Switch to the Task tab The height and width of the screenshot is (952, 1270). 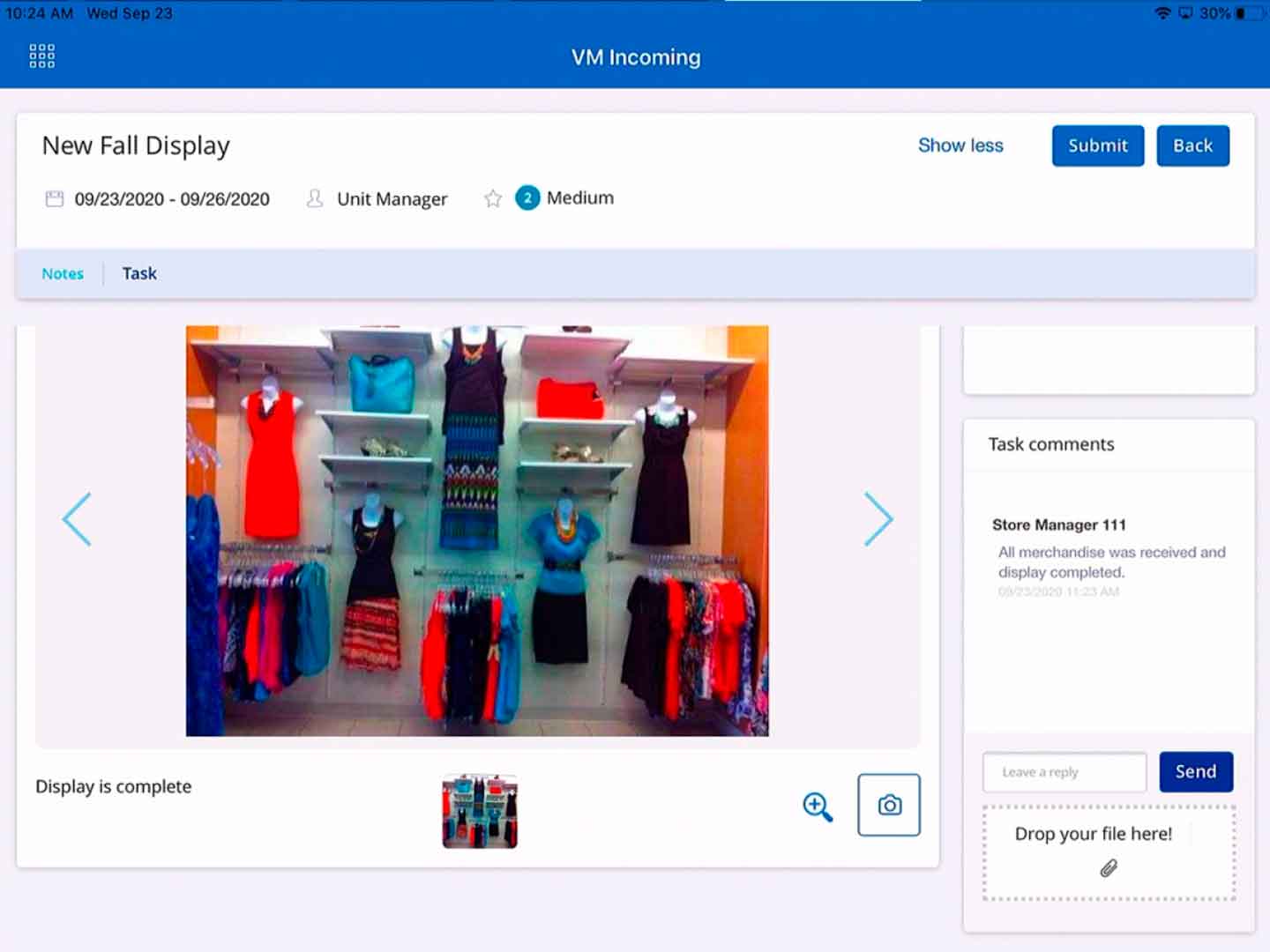point(139,274)
